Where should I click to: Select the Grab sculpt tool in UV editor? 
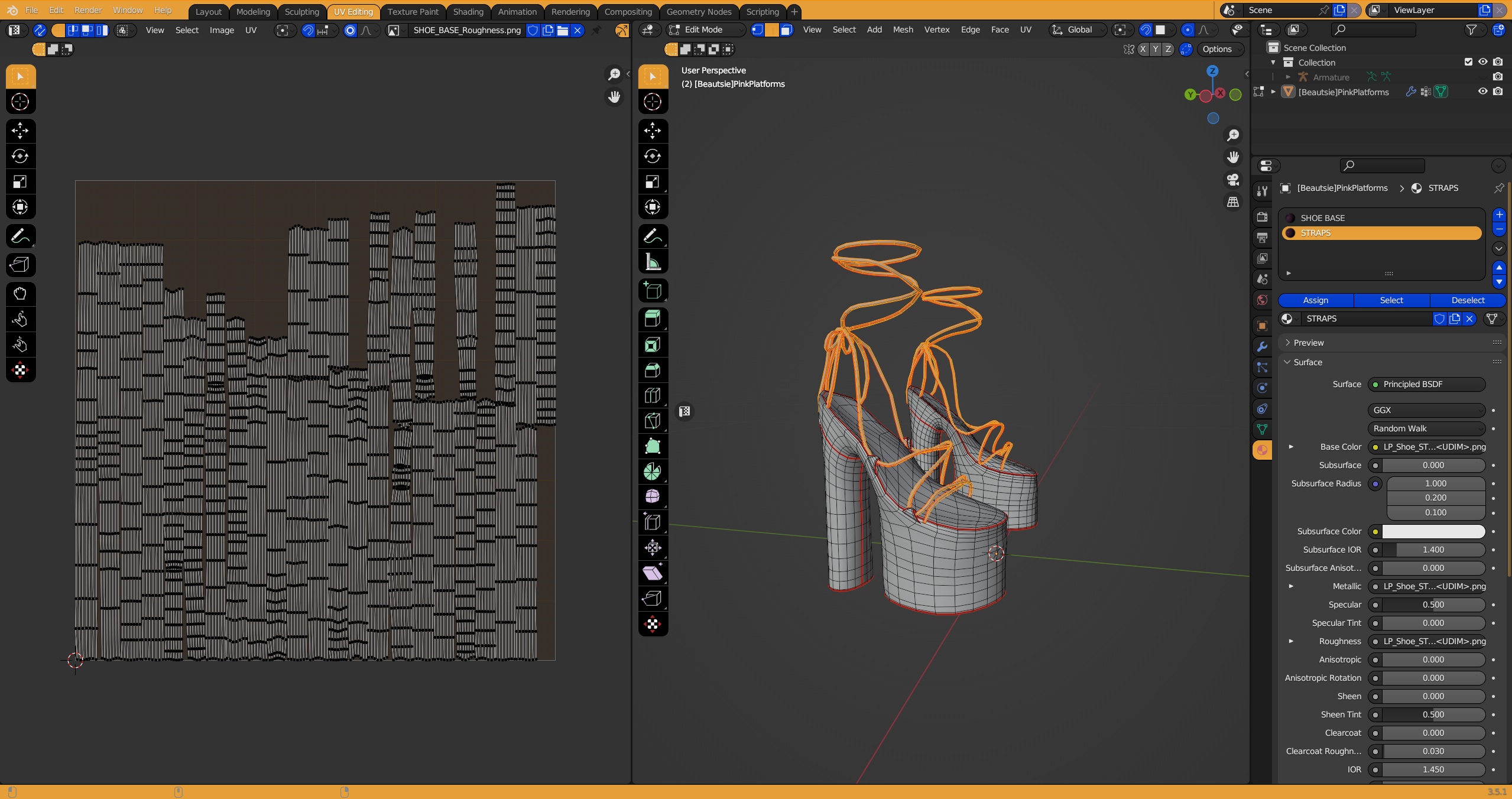(20, 294)
